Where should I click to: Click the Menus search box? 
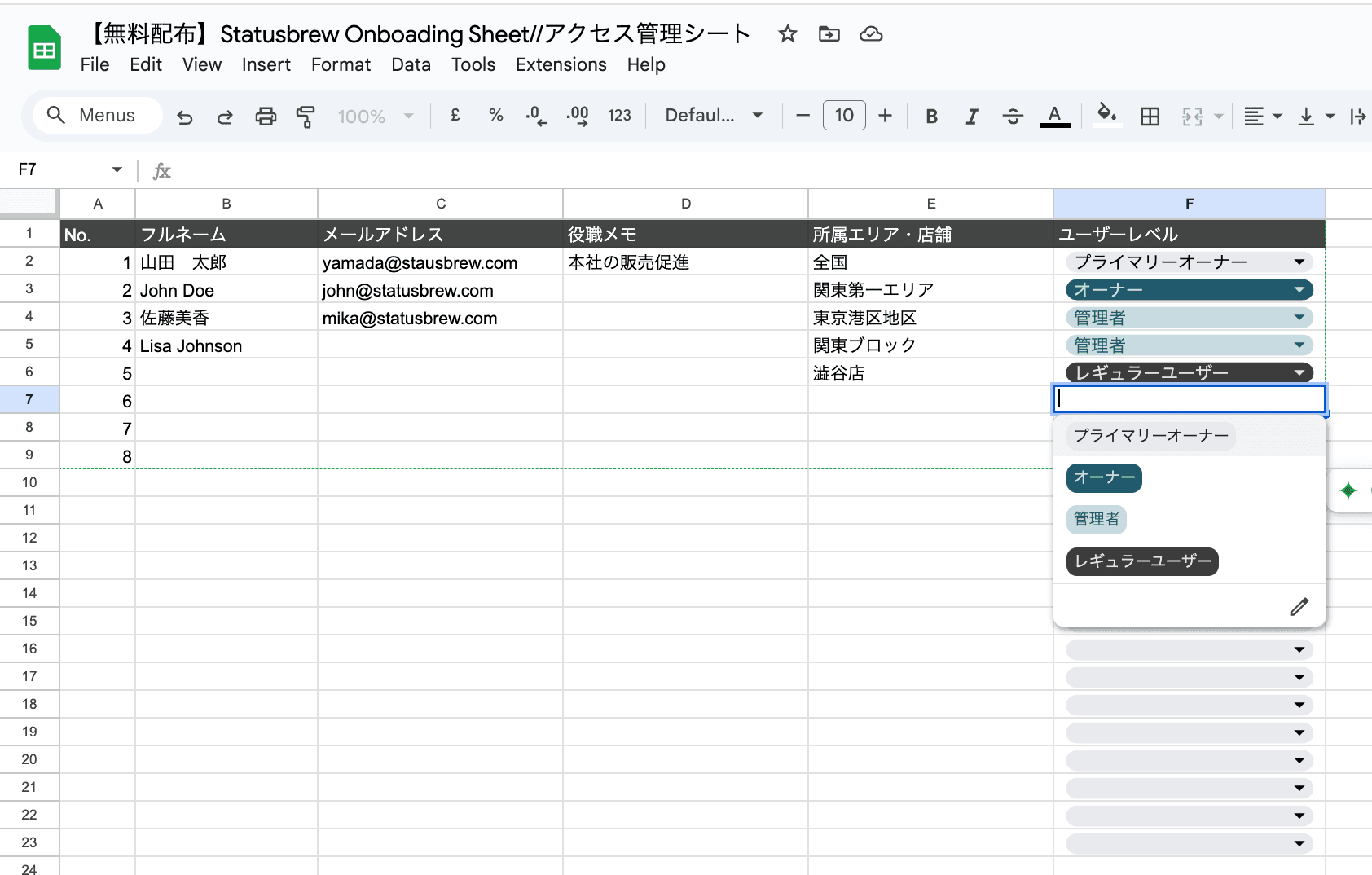coord(98,116)
